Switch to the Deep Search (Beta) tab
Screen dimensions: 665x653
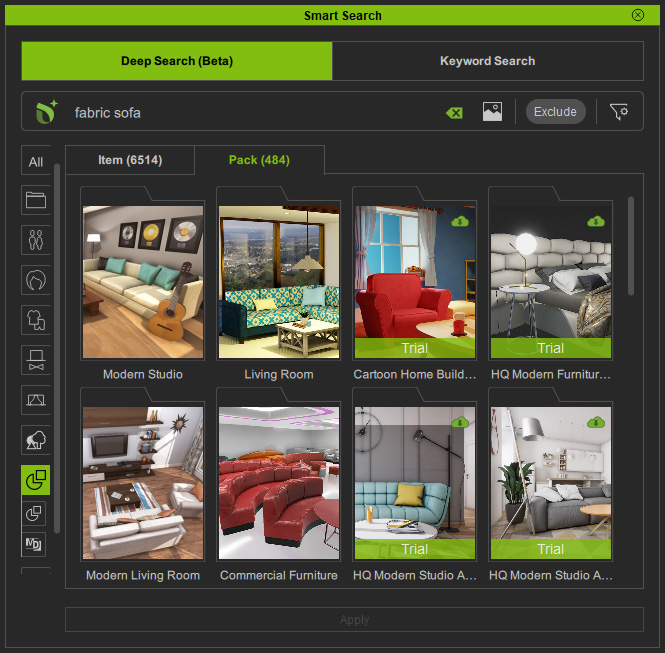click(x=177, y=61)
